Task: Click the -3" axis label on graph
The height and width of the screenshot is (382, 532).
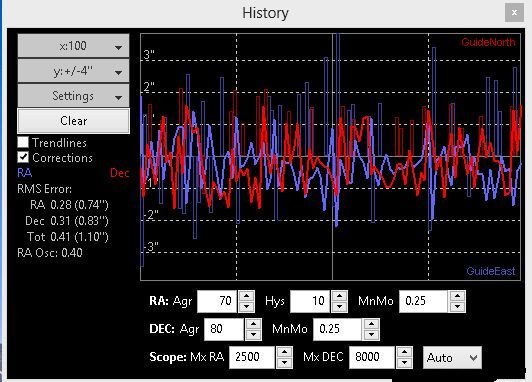Action: point(150,247)
